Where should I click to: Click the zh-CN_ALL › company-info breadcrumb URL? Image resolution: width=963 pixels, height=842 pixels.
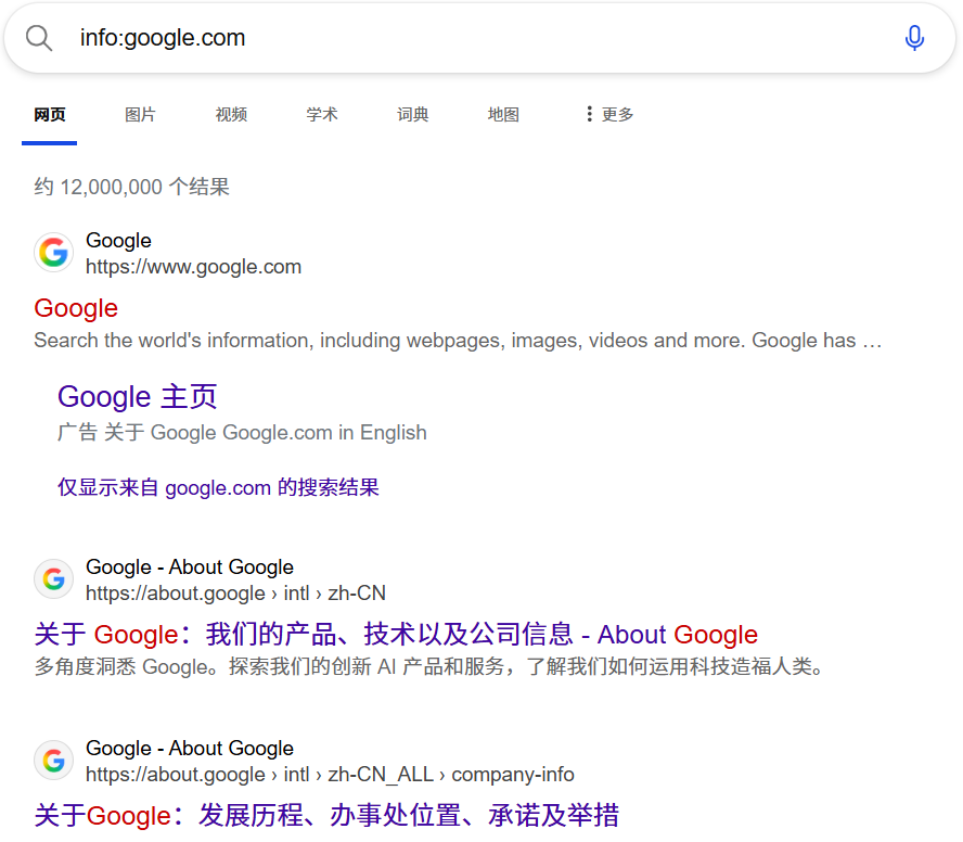(x=330, y=774)
